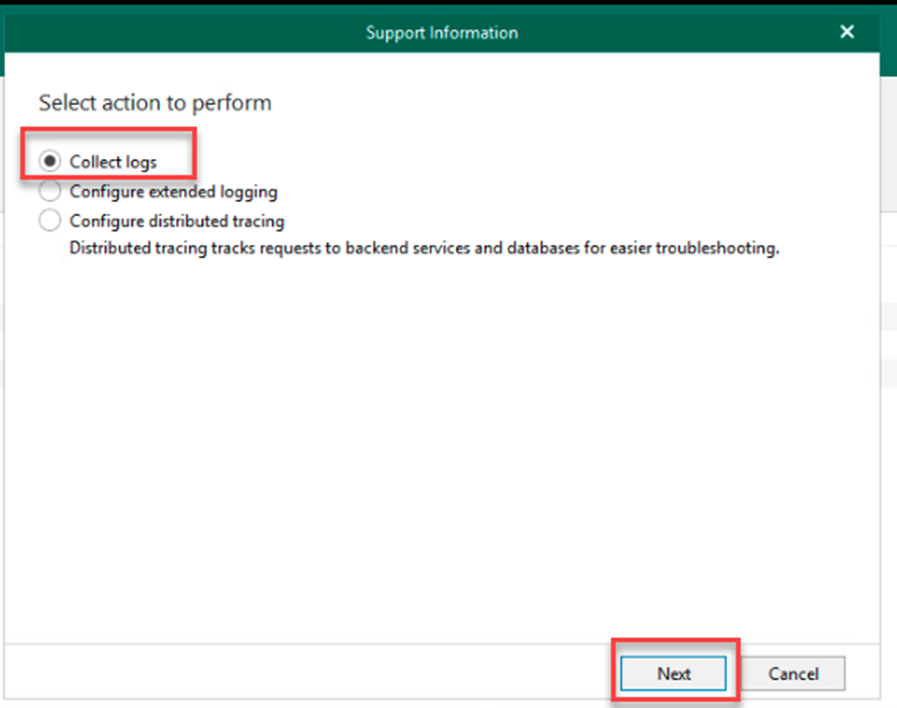
Task: Click the footer area left of Next
Action: click(x=300, y=673)
